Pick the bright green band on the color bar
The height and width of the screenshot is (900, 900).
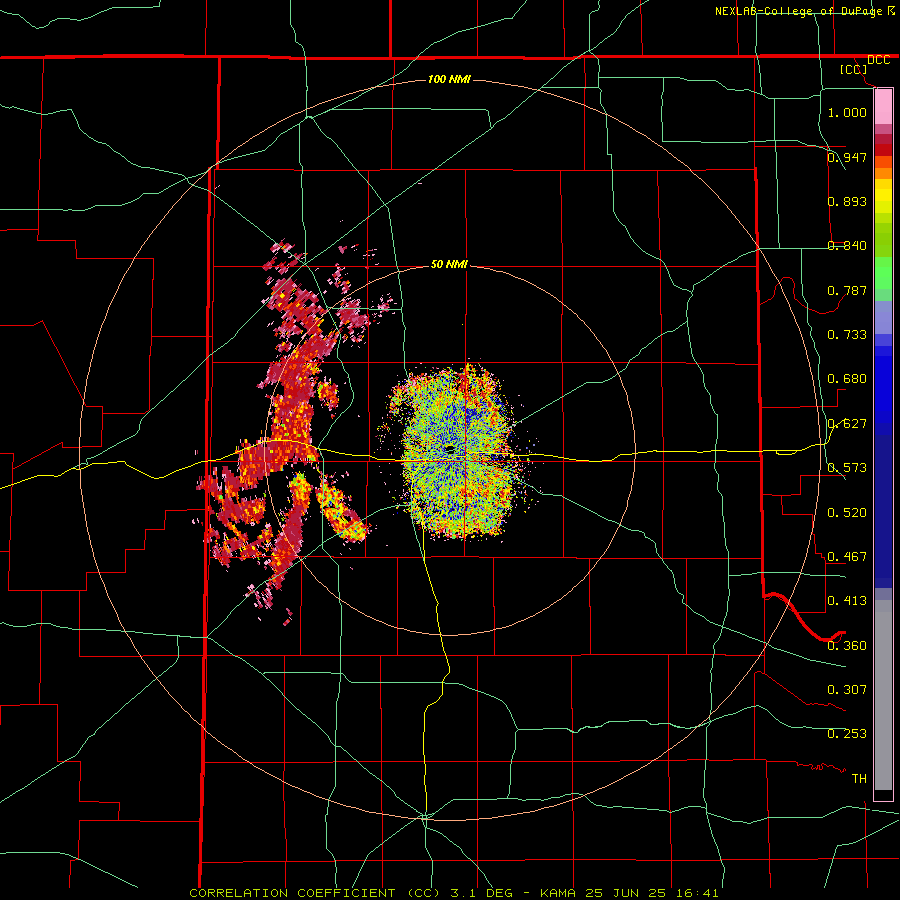point(883,273)
